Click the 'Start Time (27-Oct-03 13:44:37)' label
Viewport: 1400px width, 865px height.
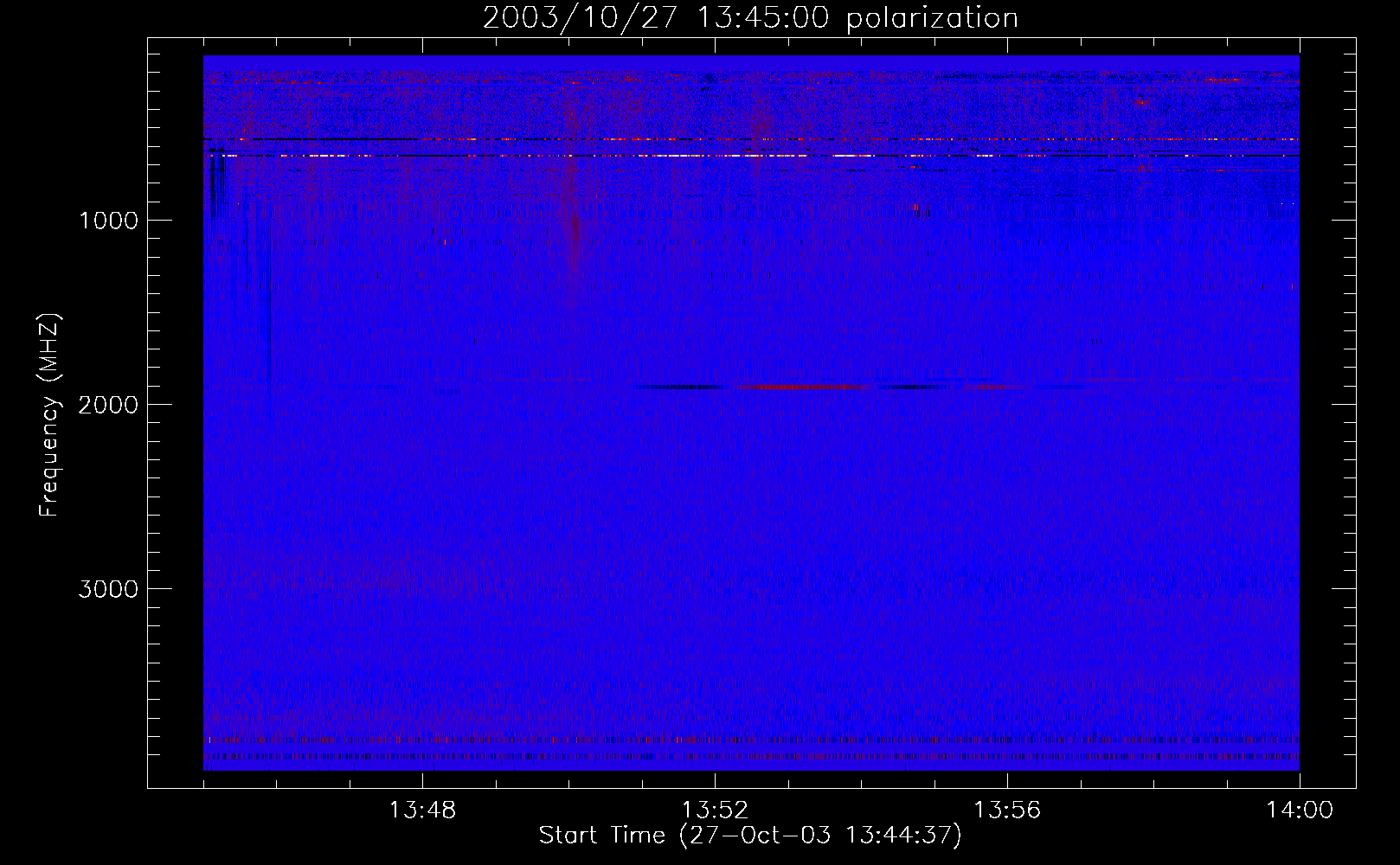(x=750, y=836)
